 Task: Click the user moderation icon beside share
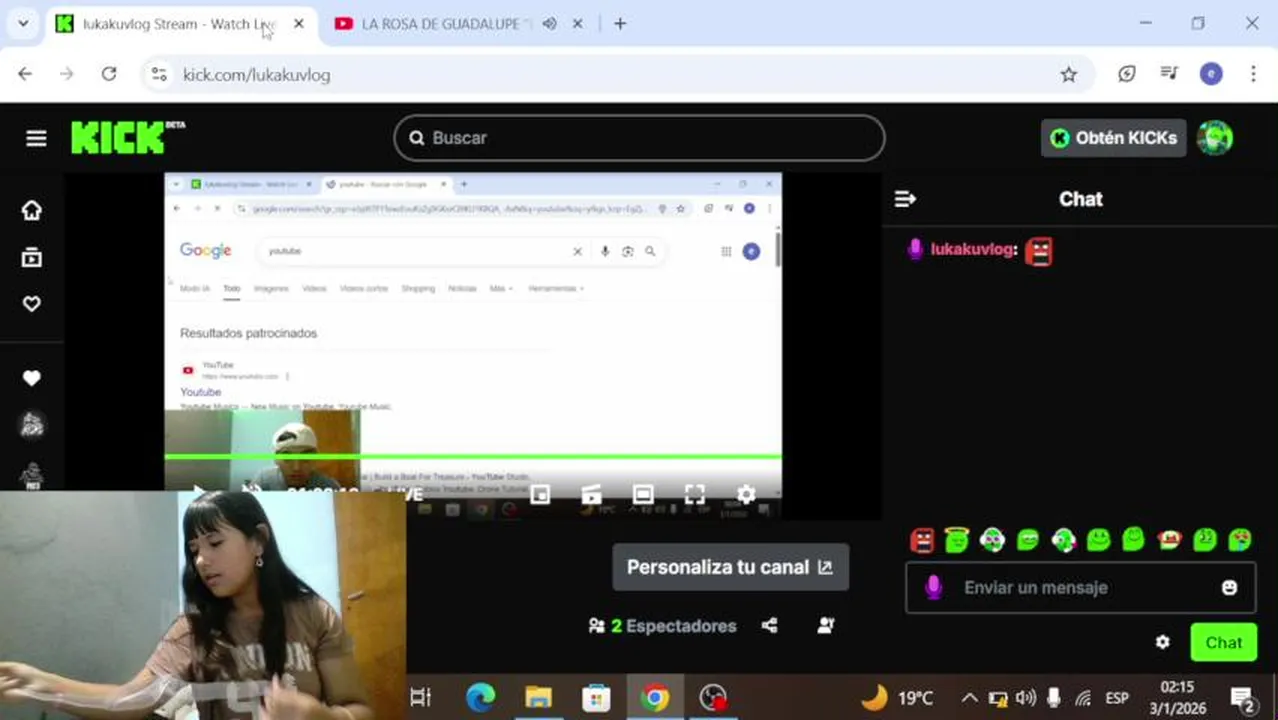coord(826,626)
